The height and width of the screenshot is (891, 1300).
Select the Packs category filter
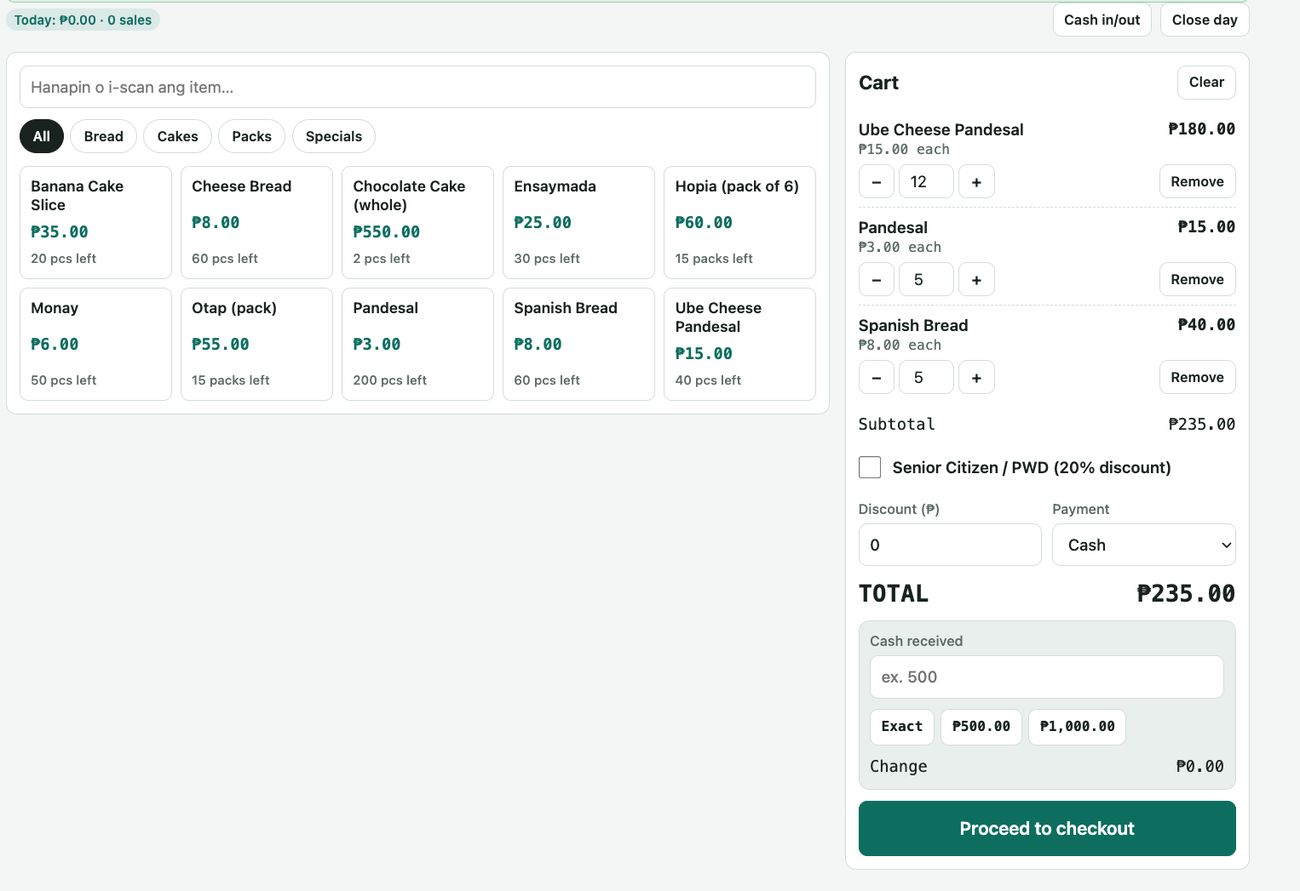pos(252,136)
